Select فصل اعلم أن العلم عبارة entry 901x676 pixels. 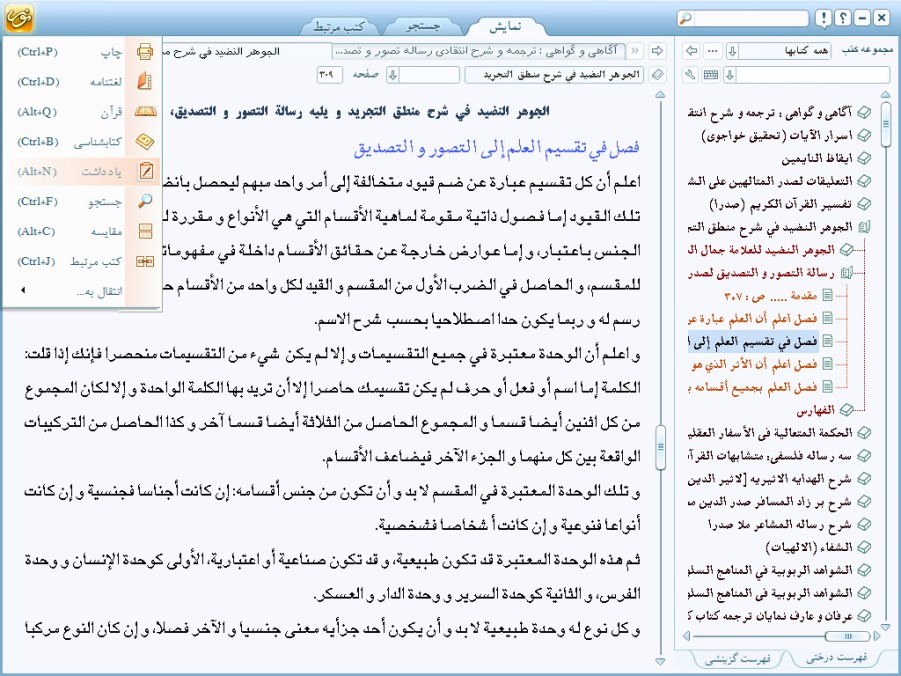point(753,319)
